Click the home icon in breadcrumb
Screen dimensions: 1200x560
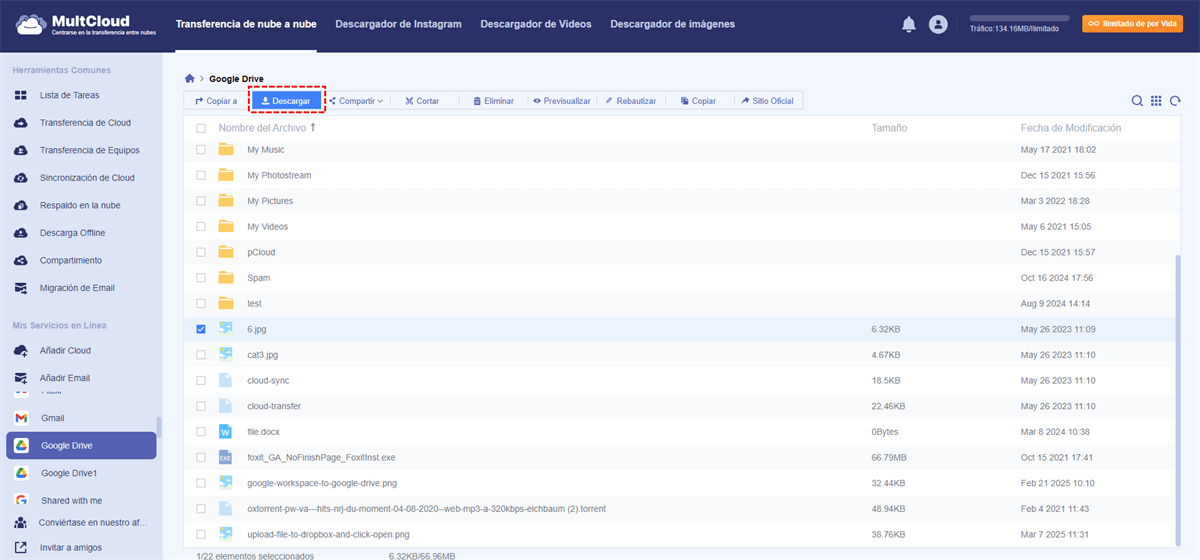190,78
